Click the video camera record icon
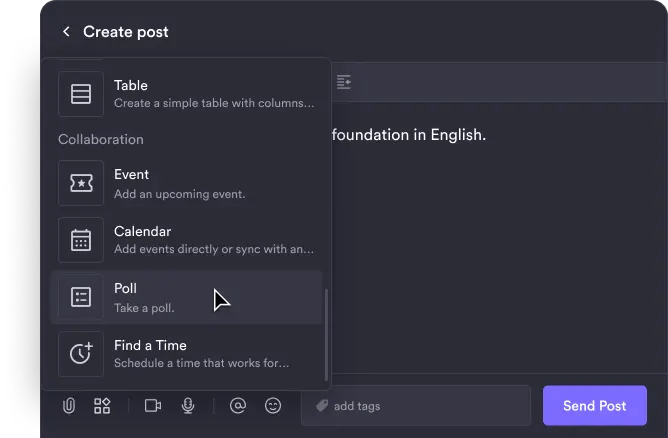Image resolution: width=668 pixels, height=438 pixels. tap(153, 406)
